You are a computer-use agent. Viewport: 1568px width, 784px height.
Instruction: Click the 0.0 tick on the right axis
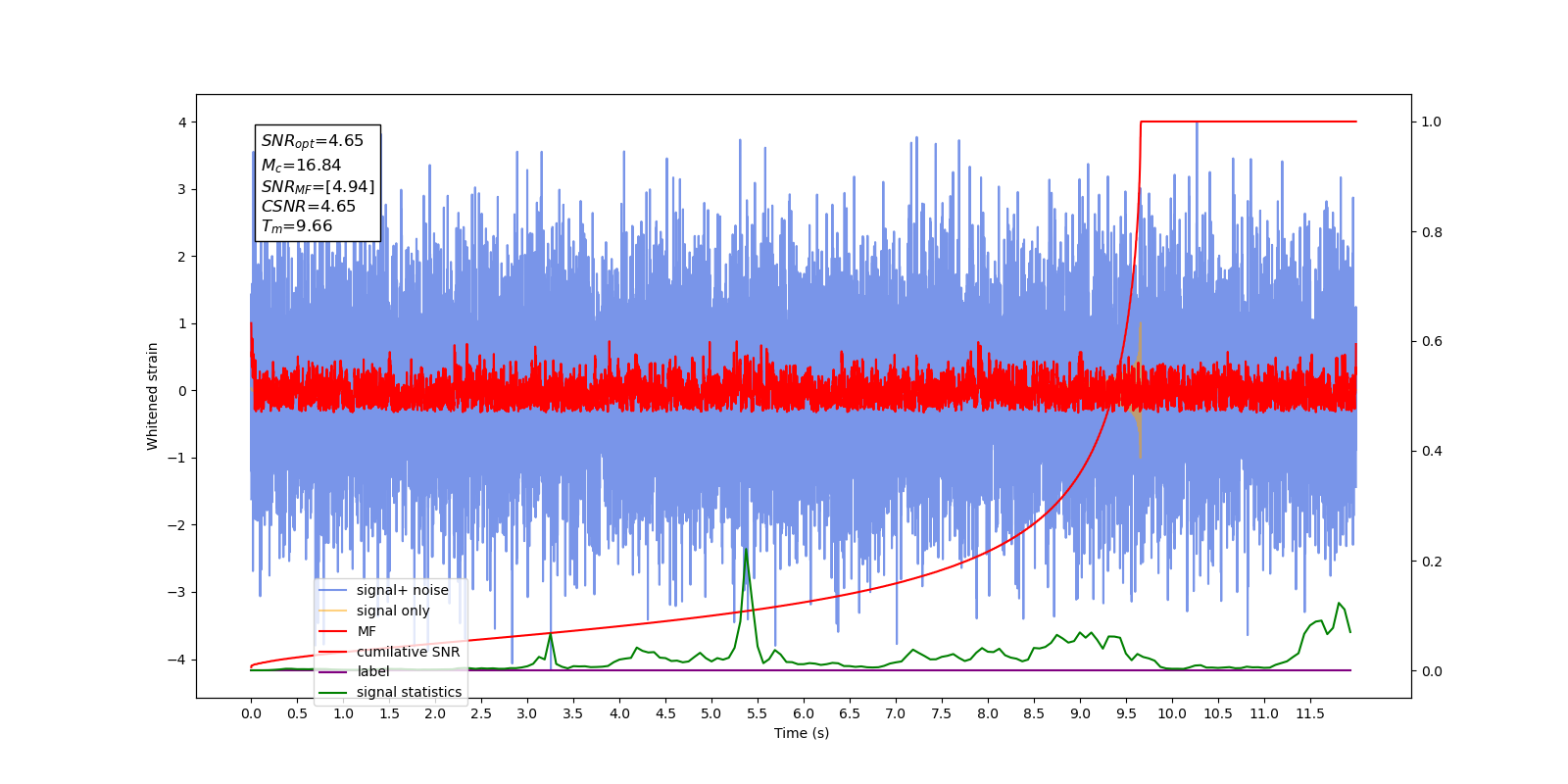pos(1432,671)
